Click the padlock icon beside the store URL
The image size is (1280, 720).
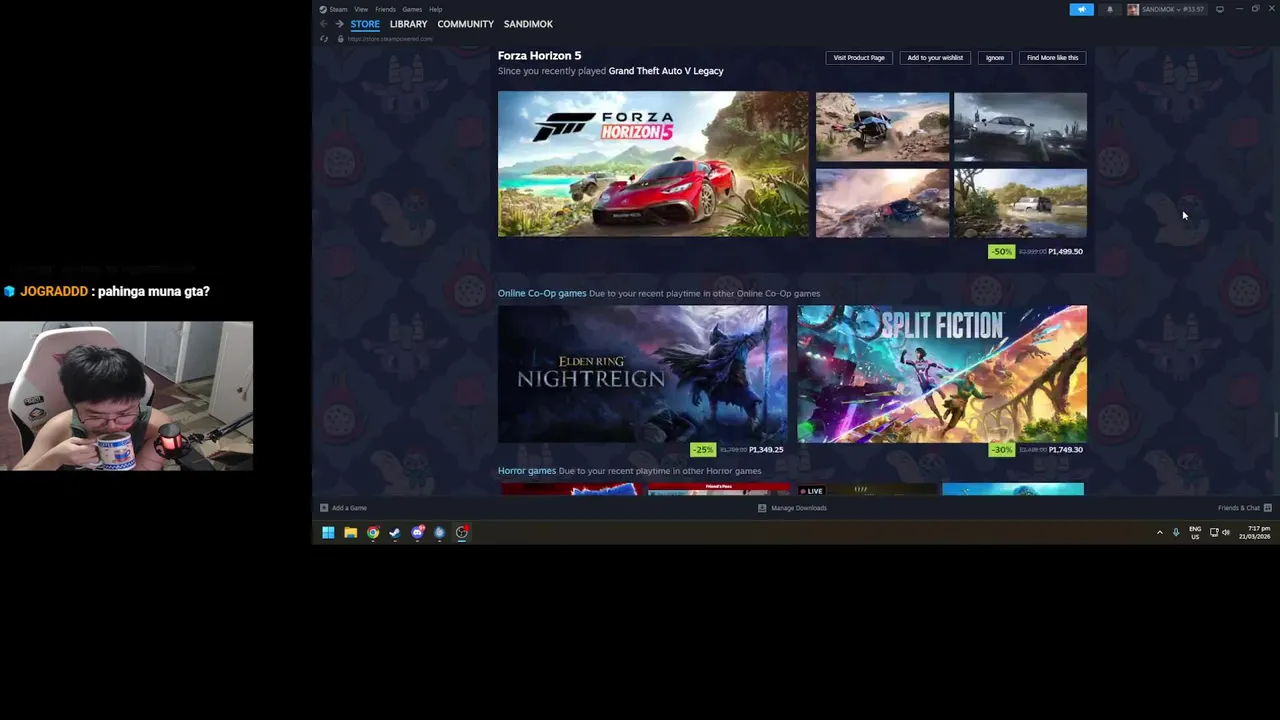pyautogui.click(x=340, y=39)
